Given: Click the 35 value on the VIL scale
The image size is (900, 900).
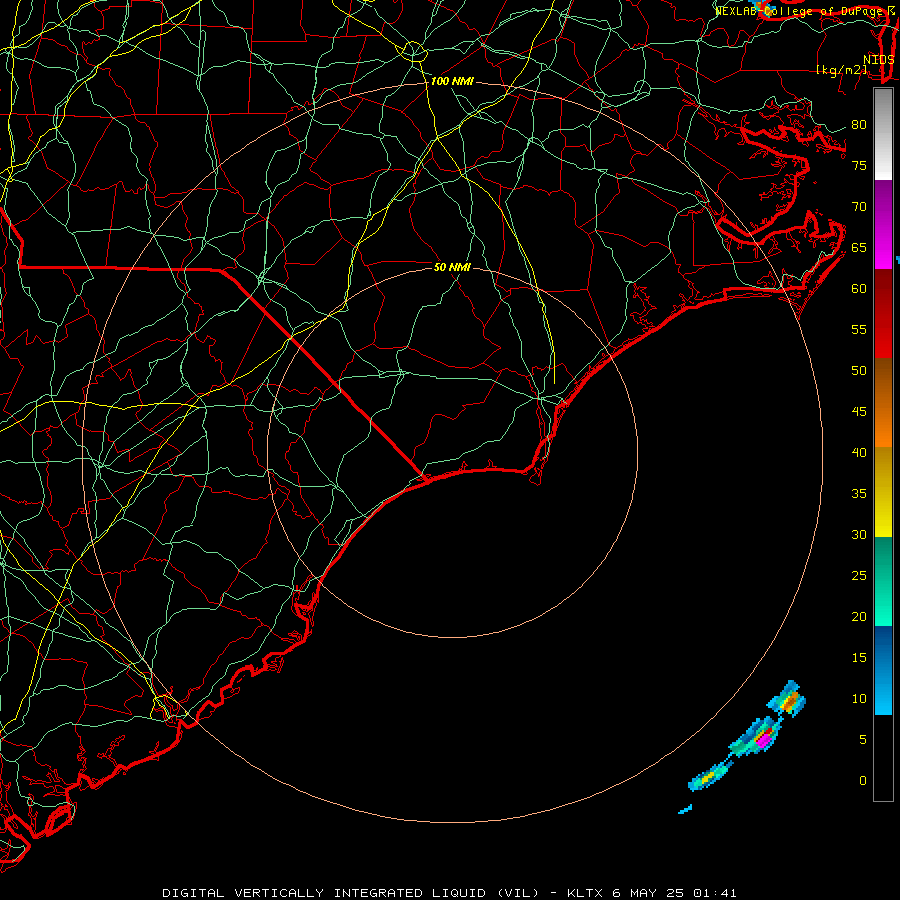Looking at the screenshot, I should 859,494.
